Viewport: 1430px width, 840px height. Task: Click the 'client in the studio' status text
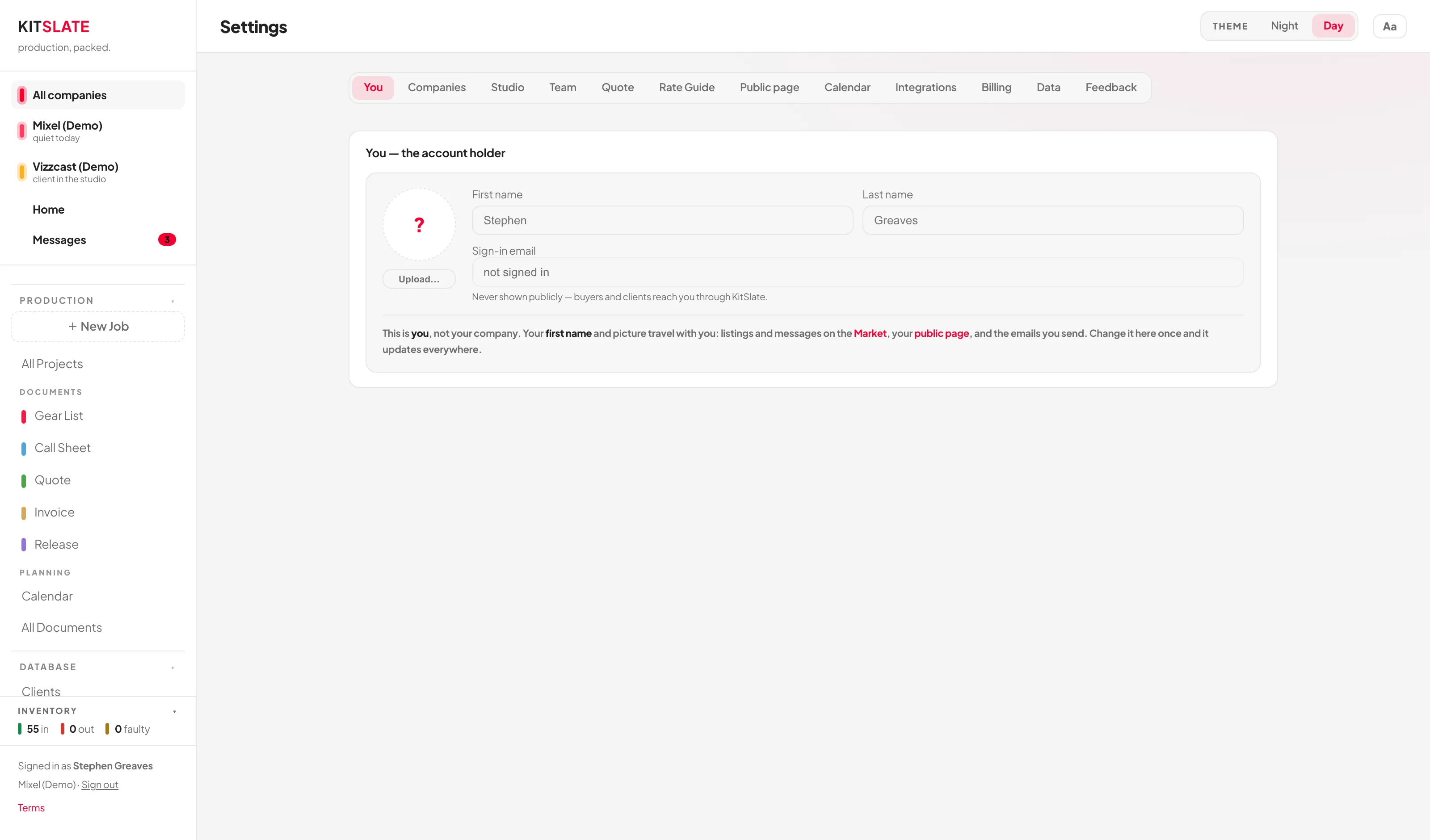click(69, 179)
